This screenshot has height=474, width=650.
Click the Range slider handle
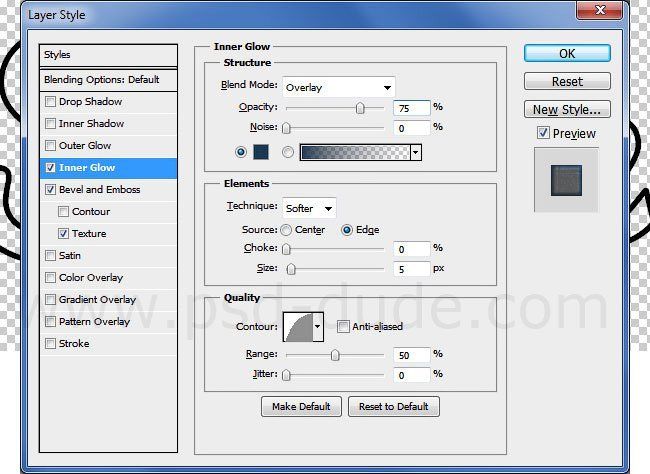(335, 355)
